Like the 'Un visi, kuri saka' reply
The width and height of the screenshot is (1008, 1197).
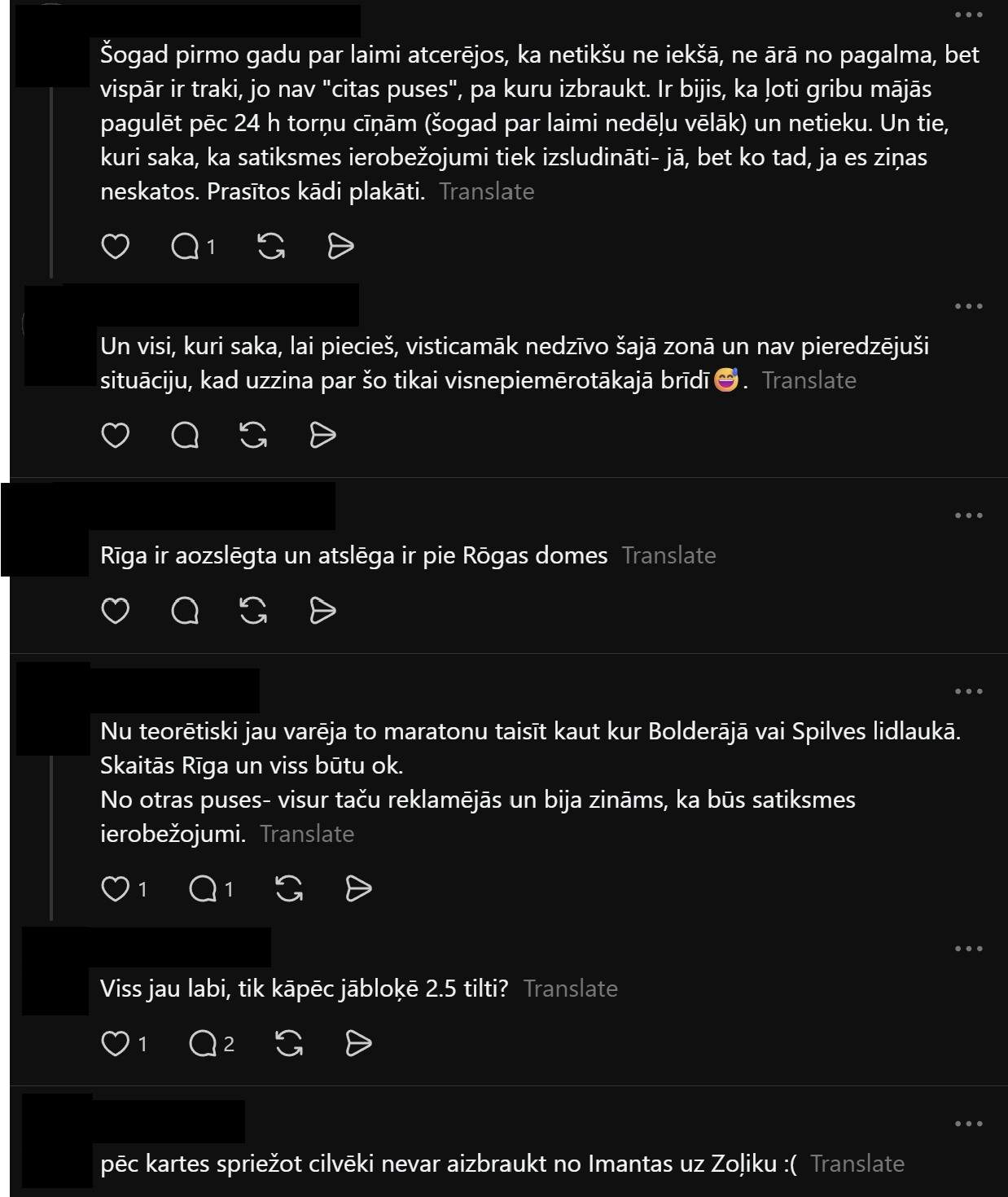click(115, 436)
